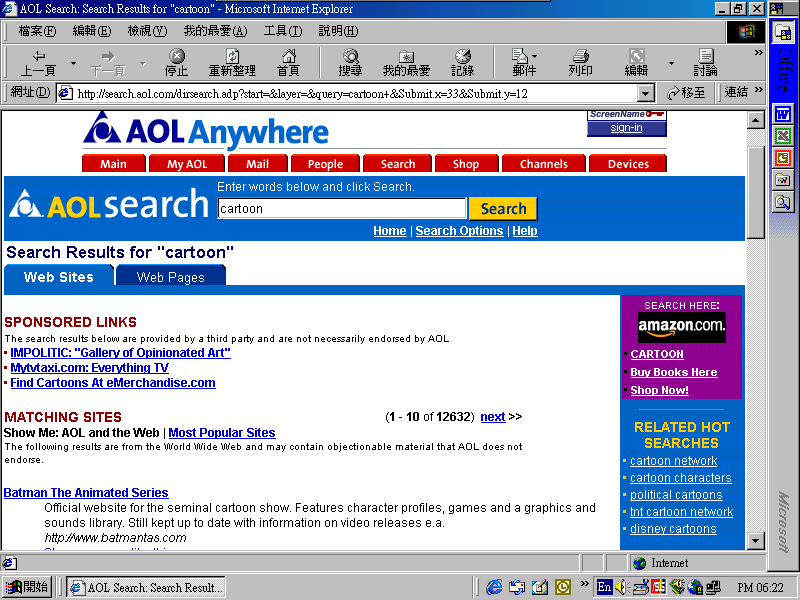Expand hidden toolbar buttons chevron
The height and width of the screenshot is (600, 800).
(x=759, y=53)
